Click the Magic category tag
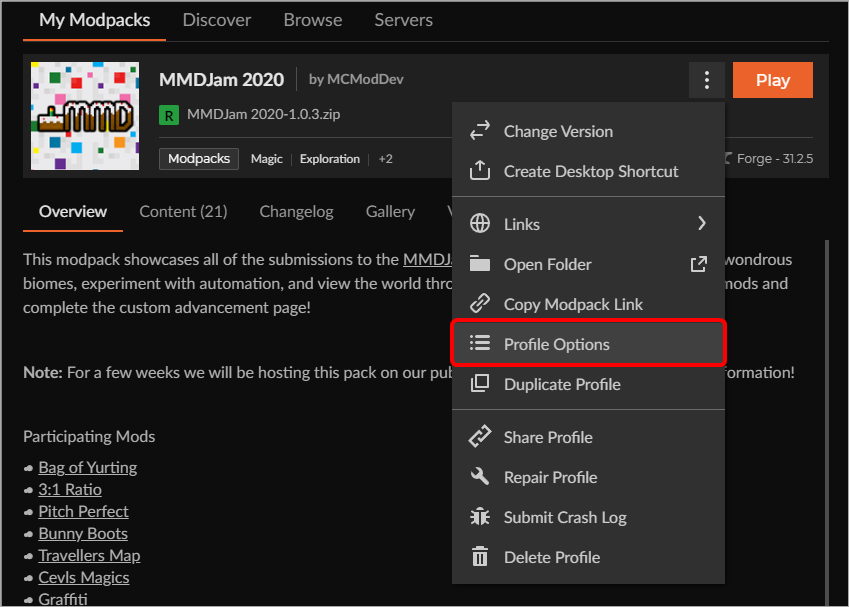The height and width of the screenshot is (607, 849). pos(266,159)
